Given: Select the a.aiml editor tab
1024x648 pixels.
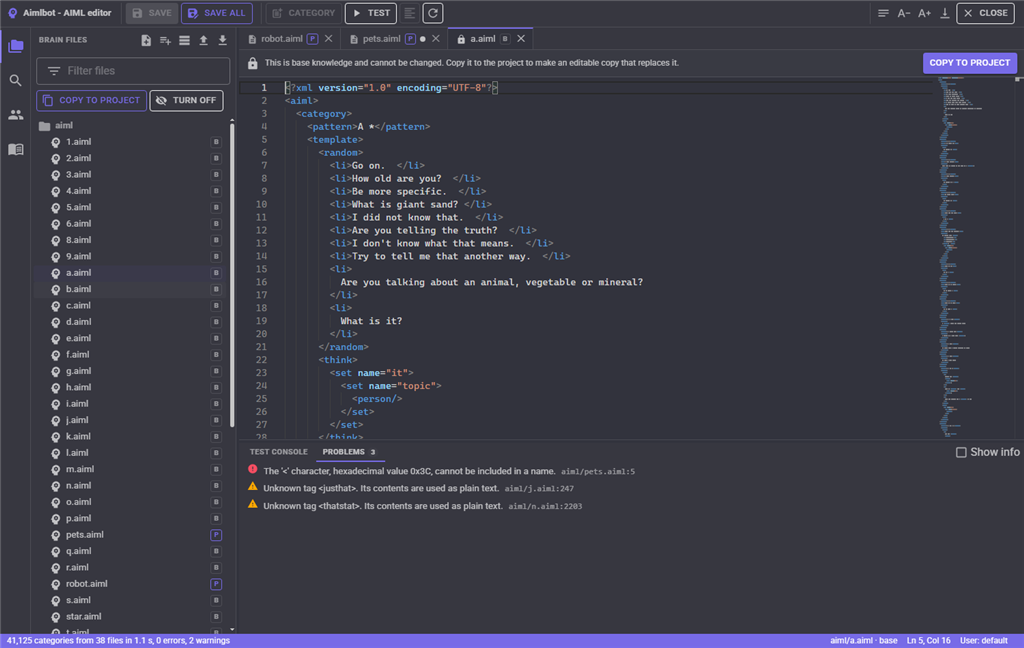Looking at the screenshot, I should [483, 39].
